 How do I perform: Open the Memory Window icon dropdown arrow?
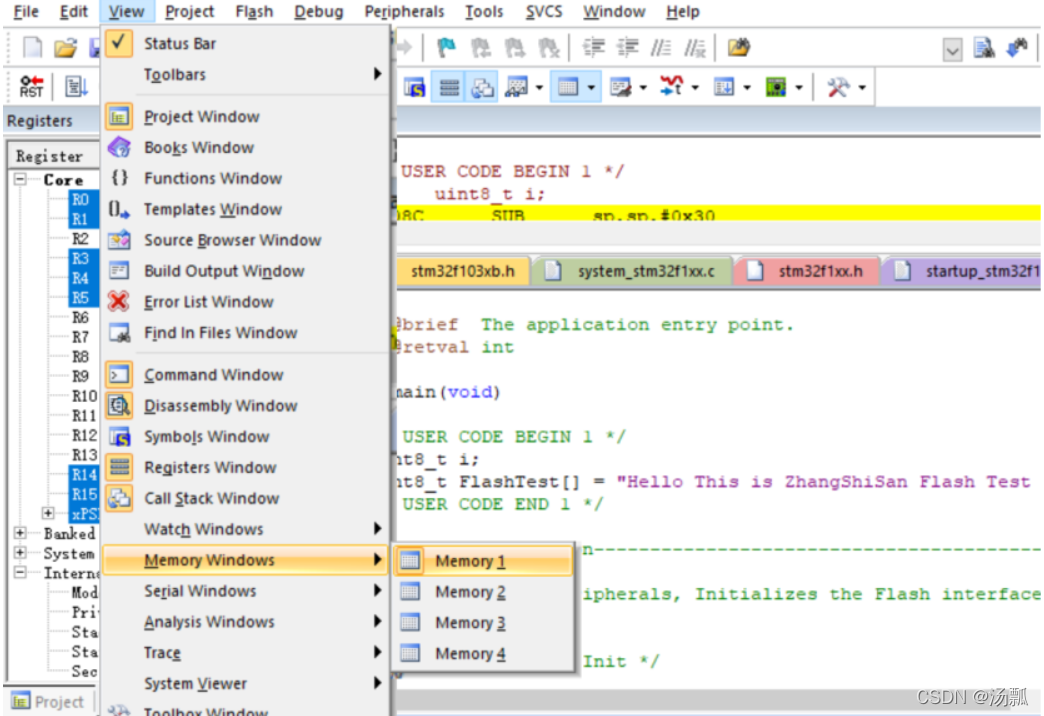point(591,87)
